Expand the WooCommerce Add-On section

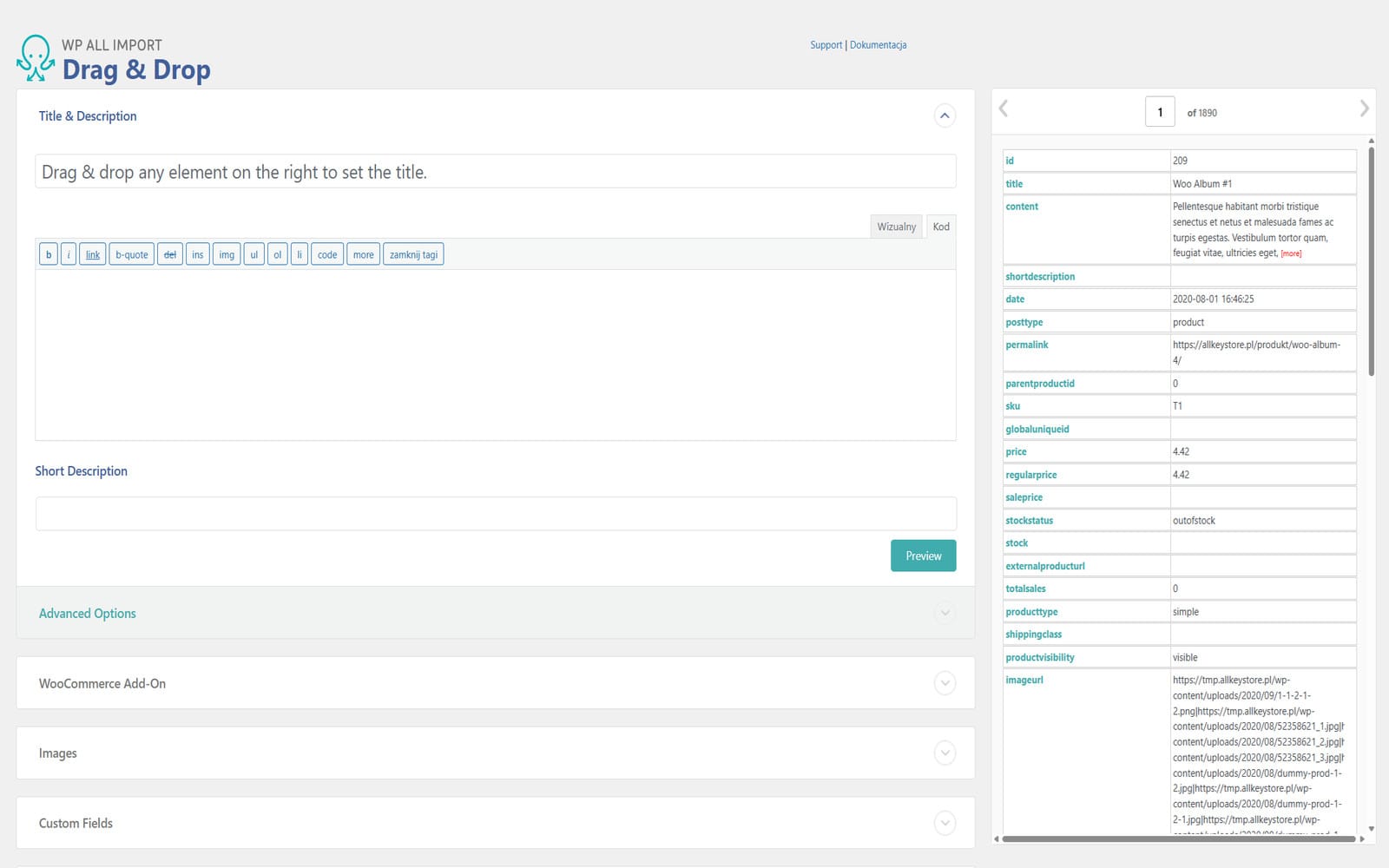(x=945, y=683)
